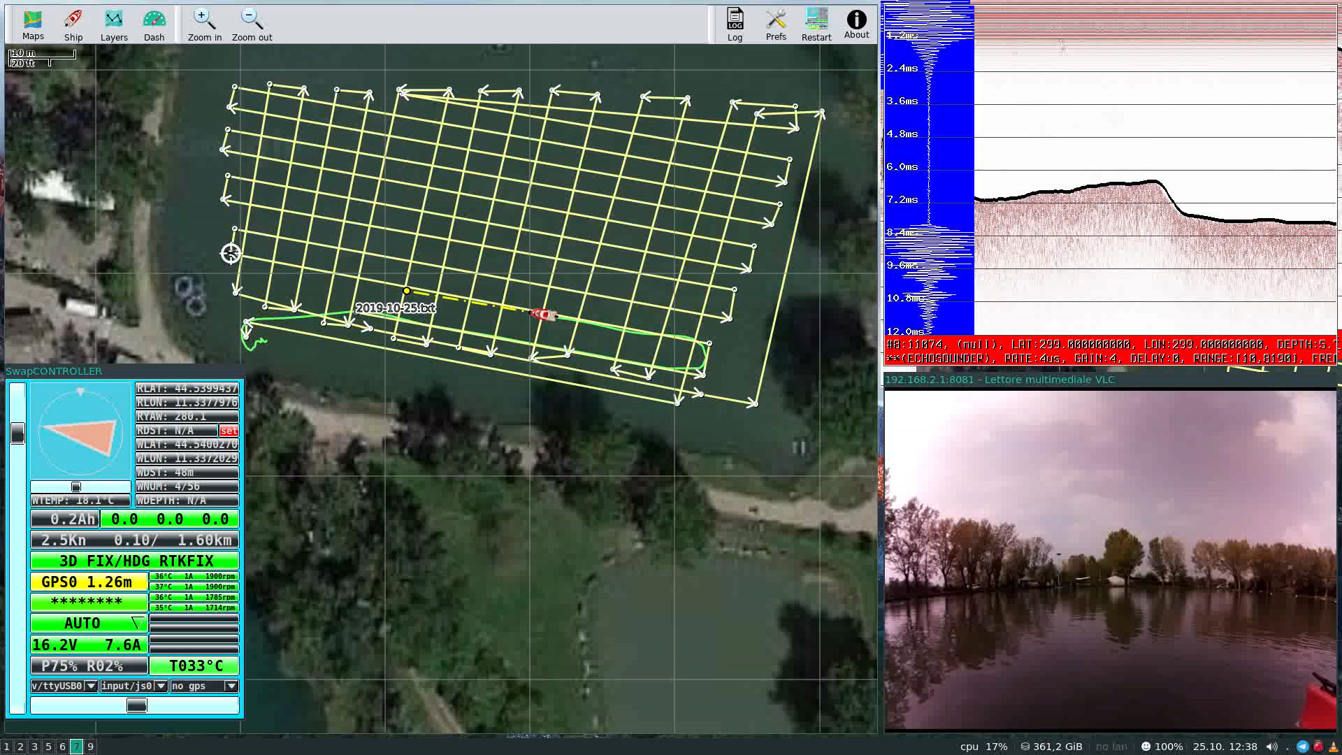Open the About dialog

(856, 24)
